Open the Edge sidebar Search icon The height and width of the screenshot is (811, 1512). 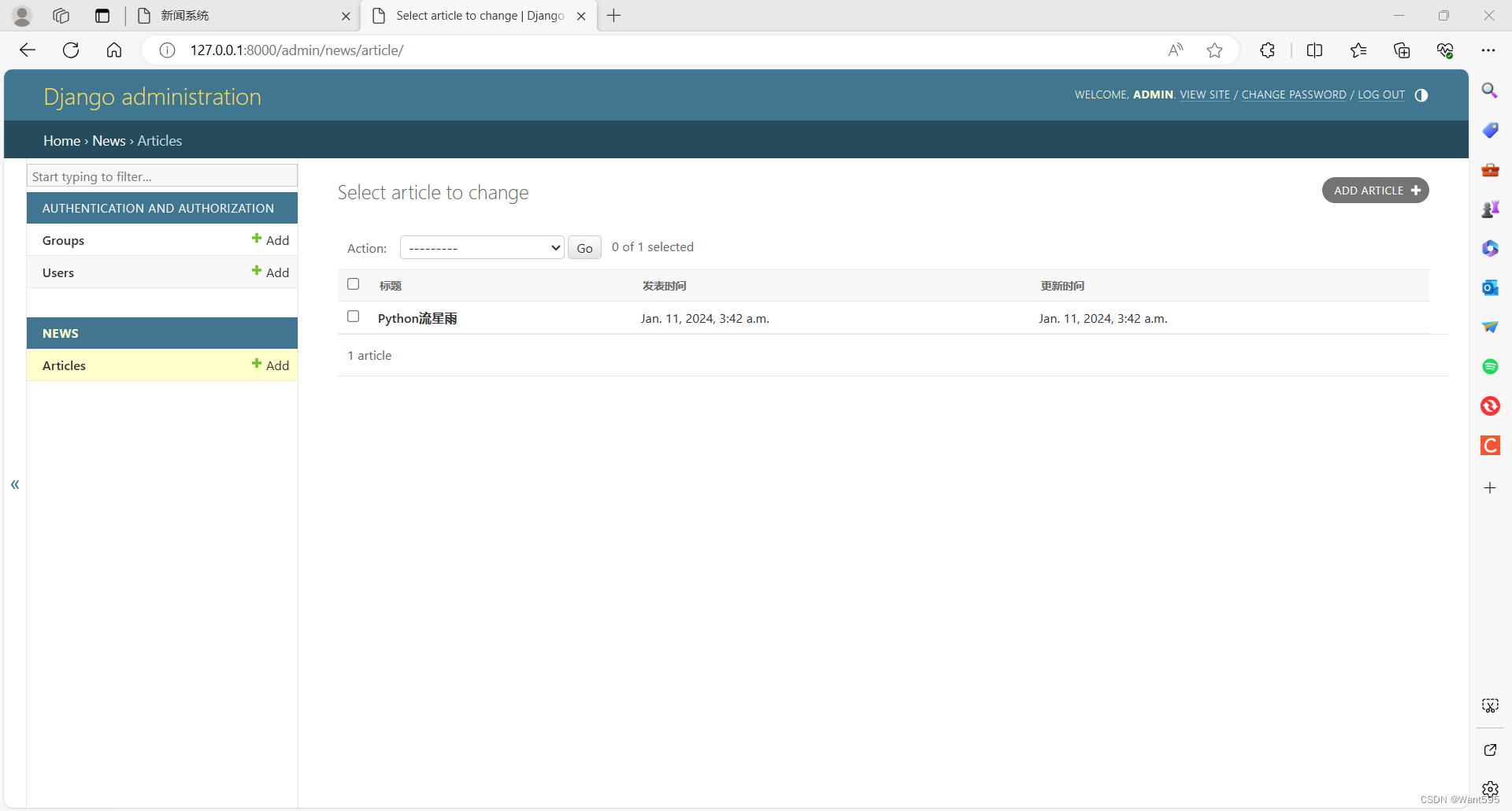(1490, 91)
